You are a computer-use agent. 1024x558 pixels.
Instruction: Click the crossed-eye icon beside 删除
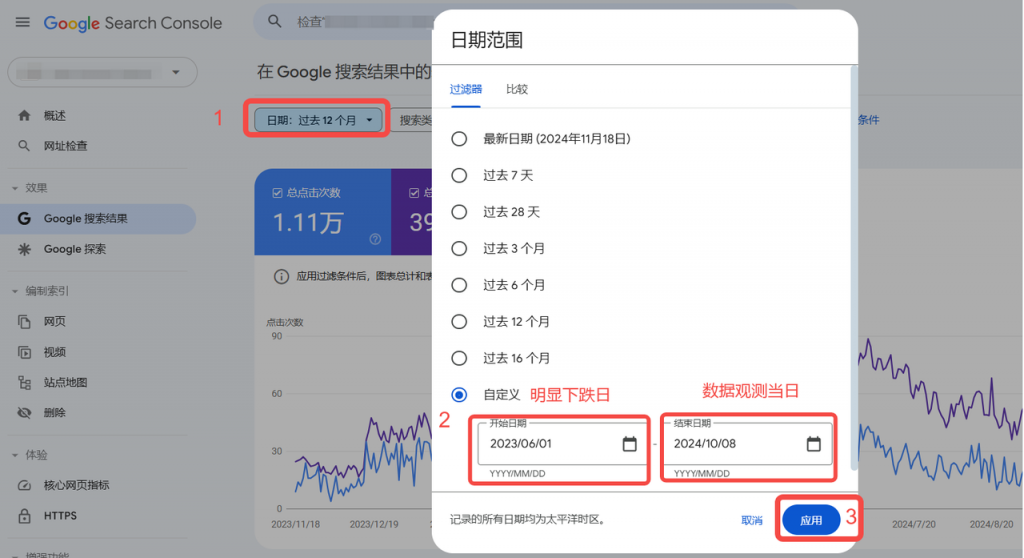coord(24,413)
